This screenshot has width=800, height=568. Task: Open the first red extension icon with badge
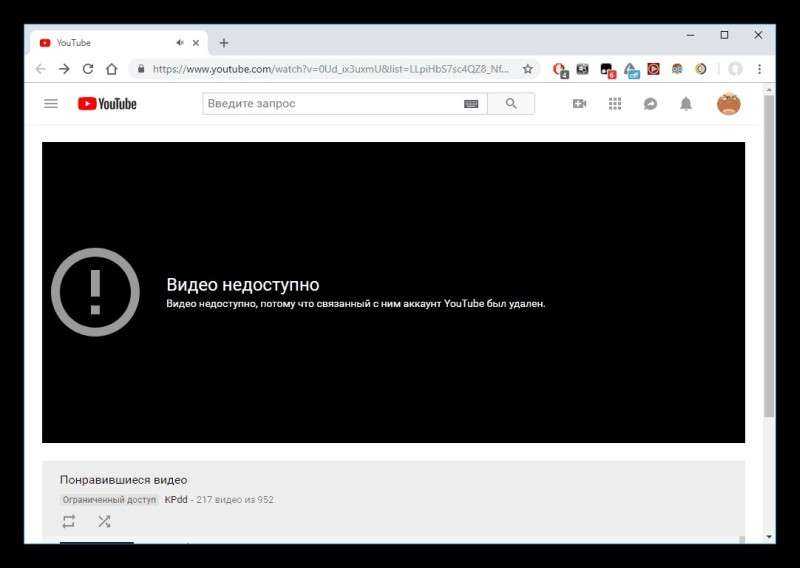[560, 70]
